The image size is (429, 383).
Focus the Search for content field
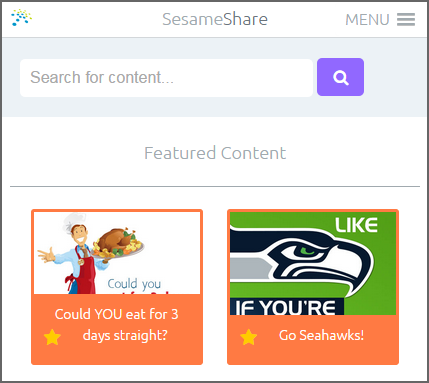[x=166, y=78]
